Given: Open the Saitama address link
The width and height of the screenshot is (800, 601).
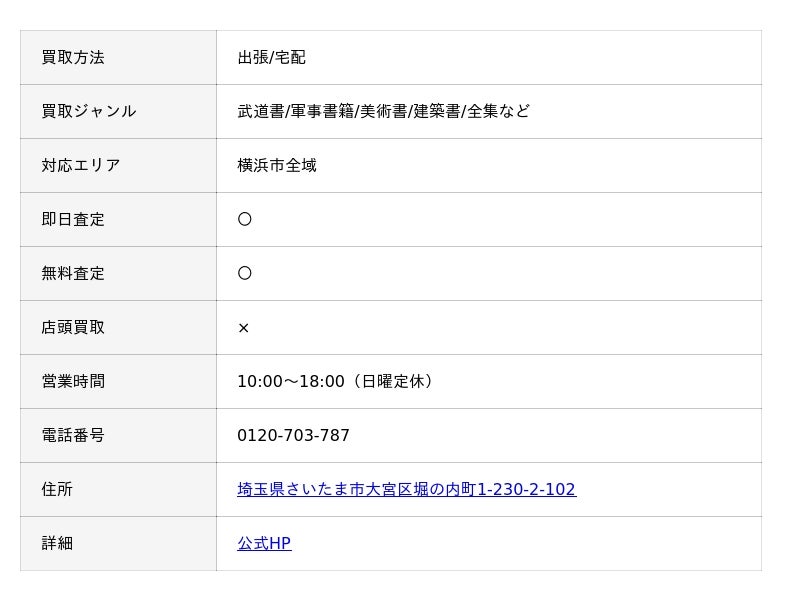Looking at the screenshot, I should (x=407, y=489).
